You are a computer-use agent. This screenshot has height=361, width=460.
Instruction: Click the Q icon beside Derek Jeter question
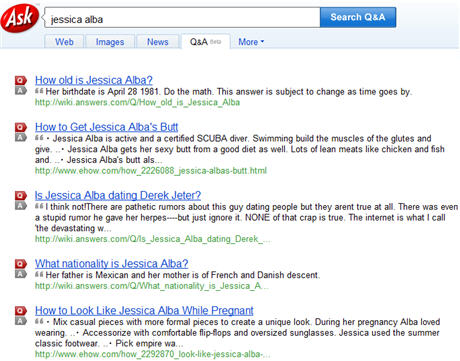tap(20, 195)
